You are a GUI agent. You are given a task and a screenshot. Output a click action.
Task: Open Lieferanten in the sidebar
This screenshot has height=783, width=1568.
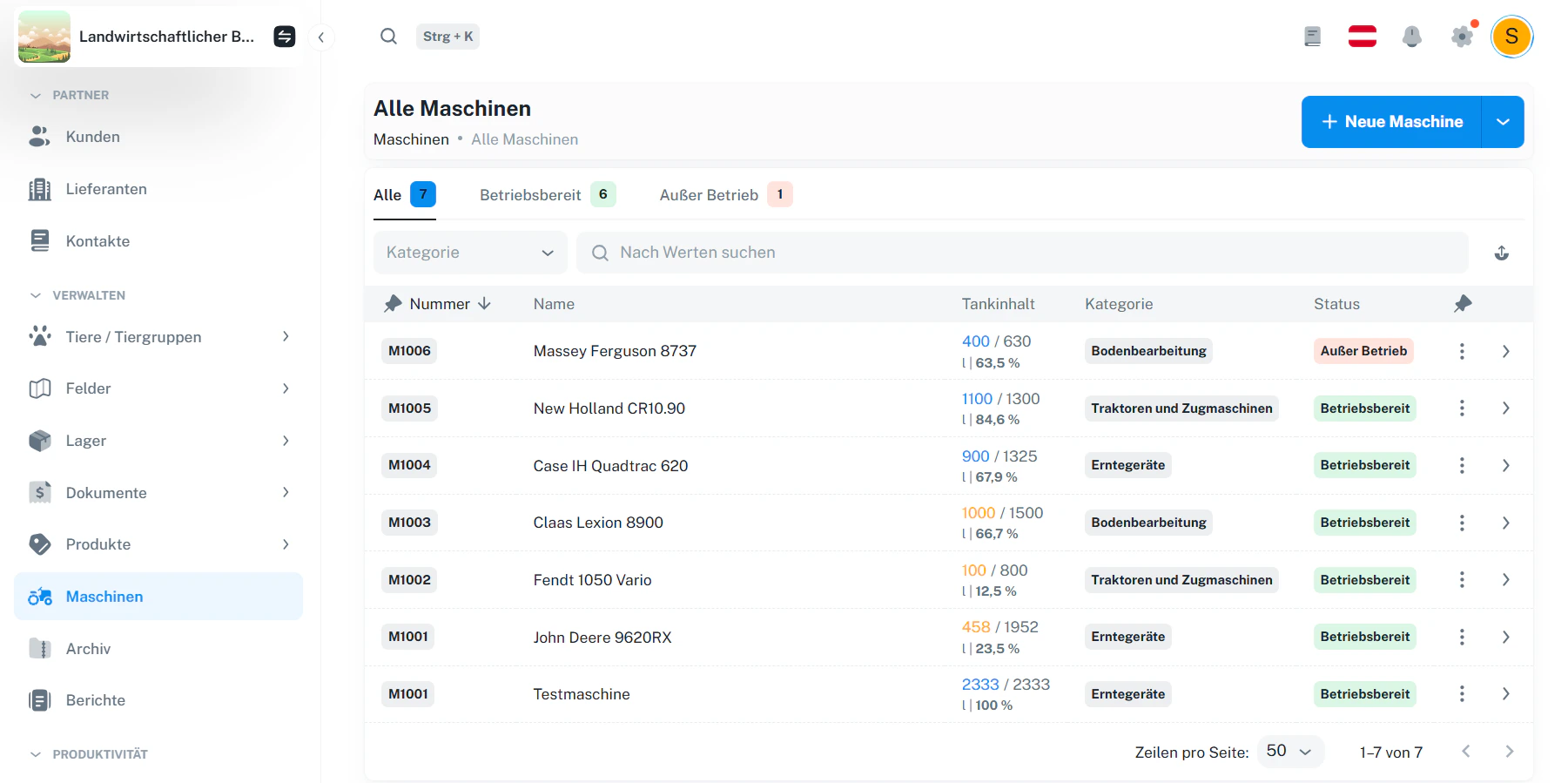point(158,189)
